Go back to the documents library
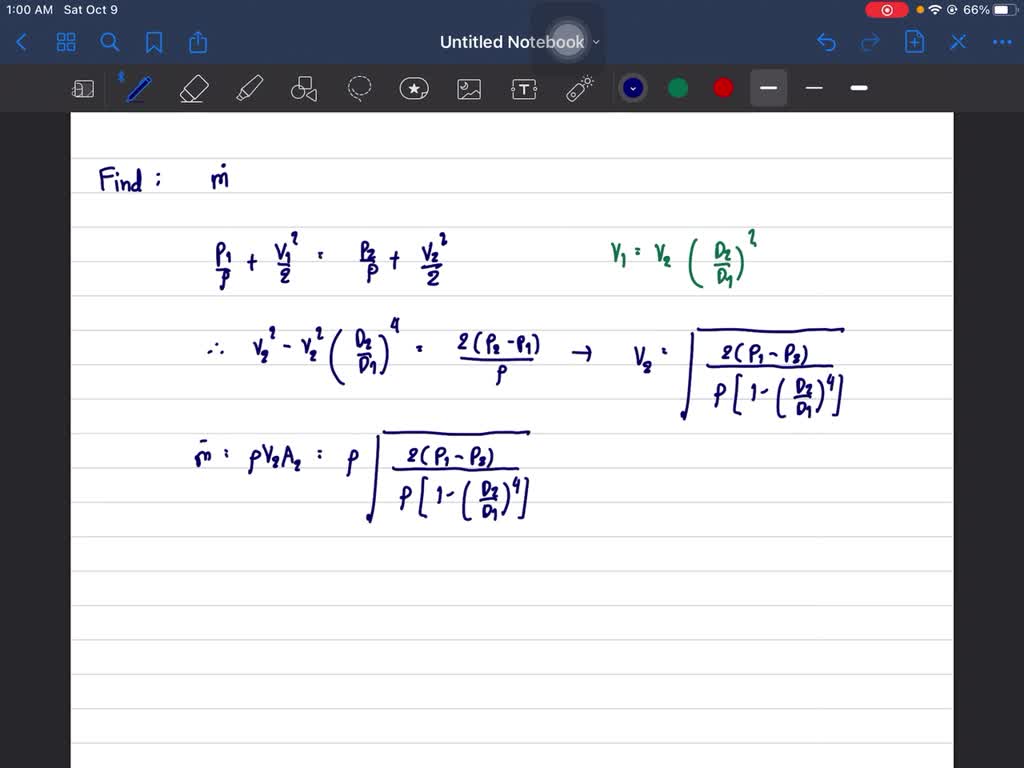Screen dimensions: 1024x768 [x=22, y=42]
